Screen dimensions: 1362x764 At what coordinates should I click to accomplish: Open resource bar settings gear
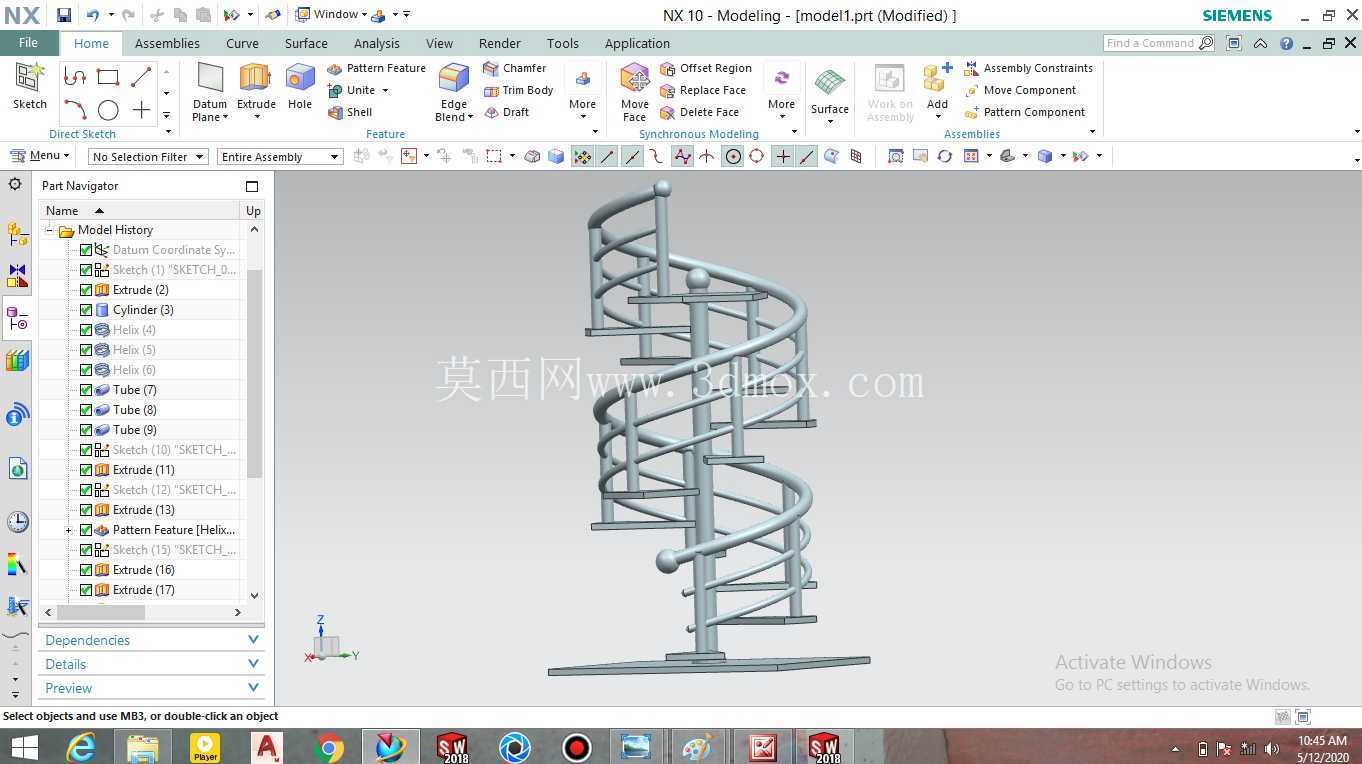[15, 184]
